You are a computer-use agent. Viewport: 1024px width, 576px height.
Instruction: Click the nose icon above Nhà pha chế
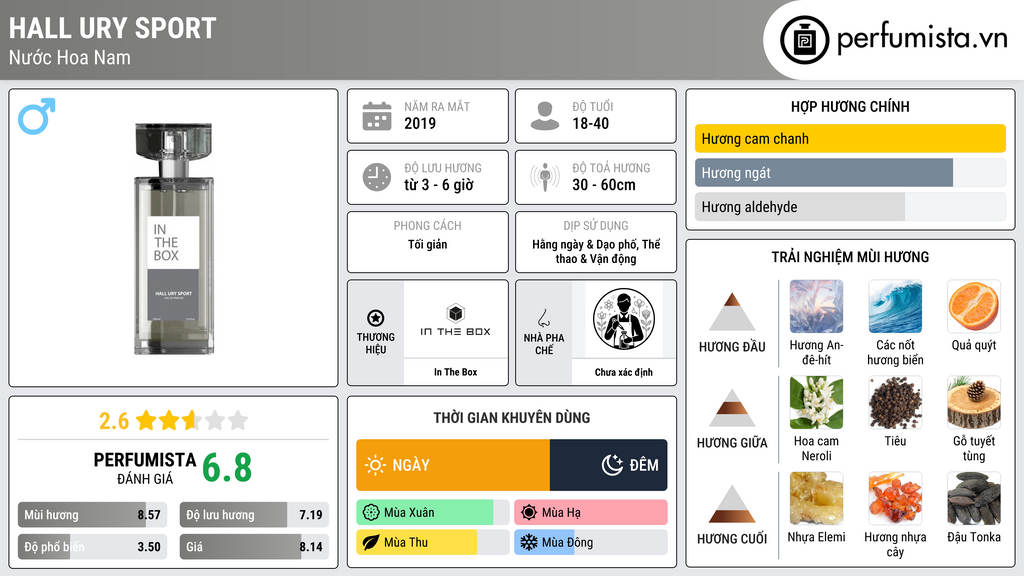point(543,318)
